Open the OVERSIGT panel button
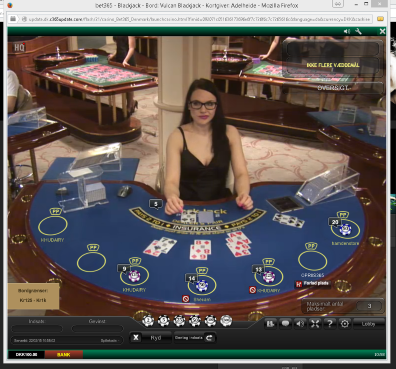Image resolution: width=396 pixels, height=369 pixels. (333, 88)
